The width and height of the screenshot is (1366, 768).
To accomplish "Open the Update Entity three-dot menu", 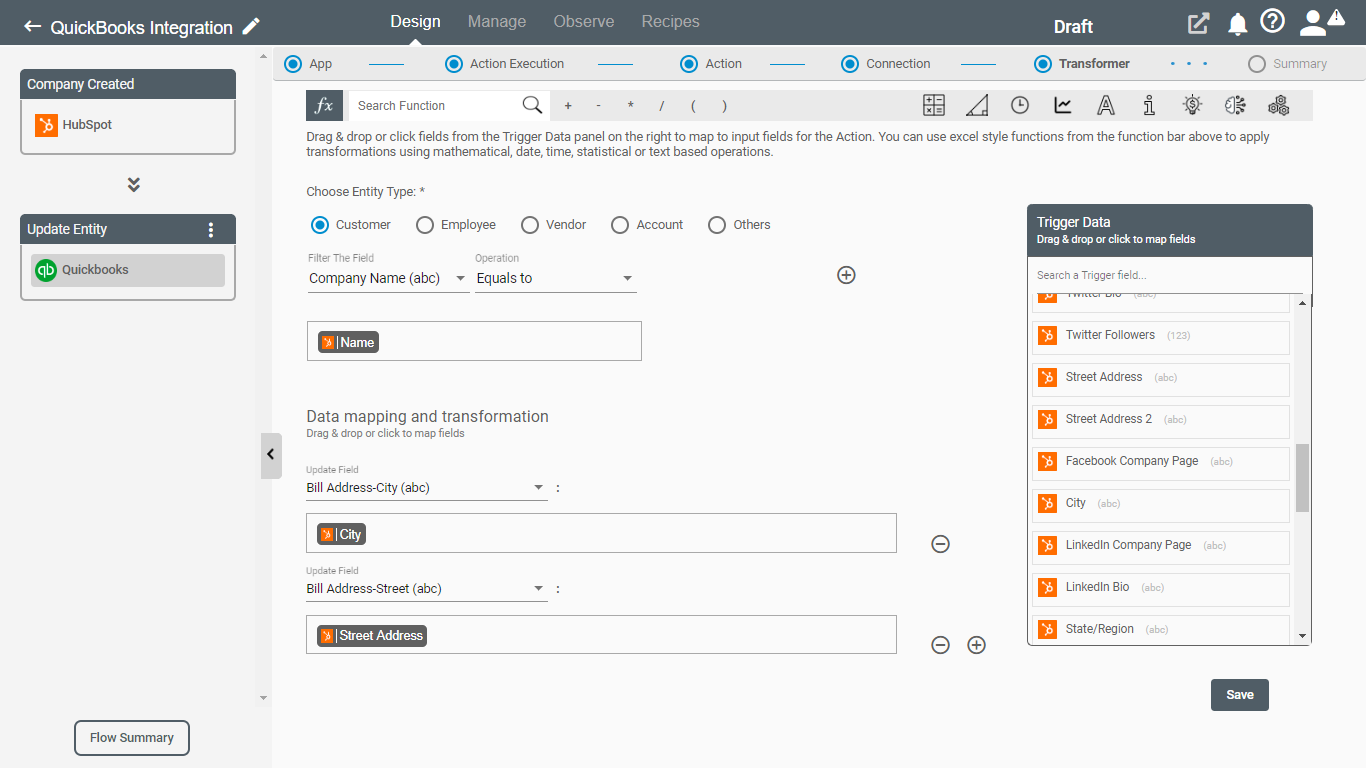I will pyautogui.click(x=211, y=229).
